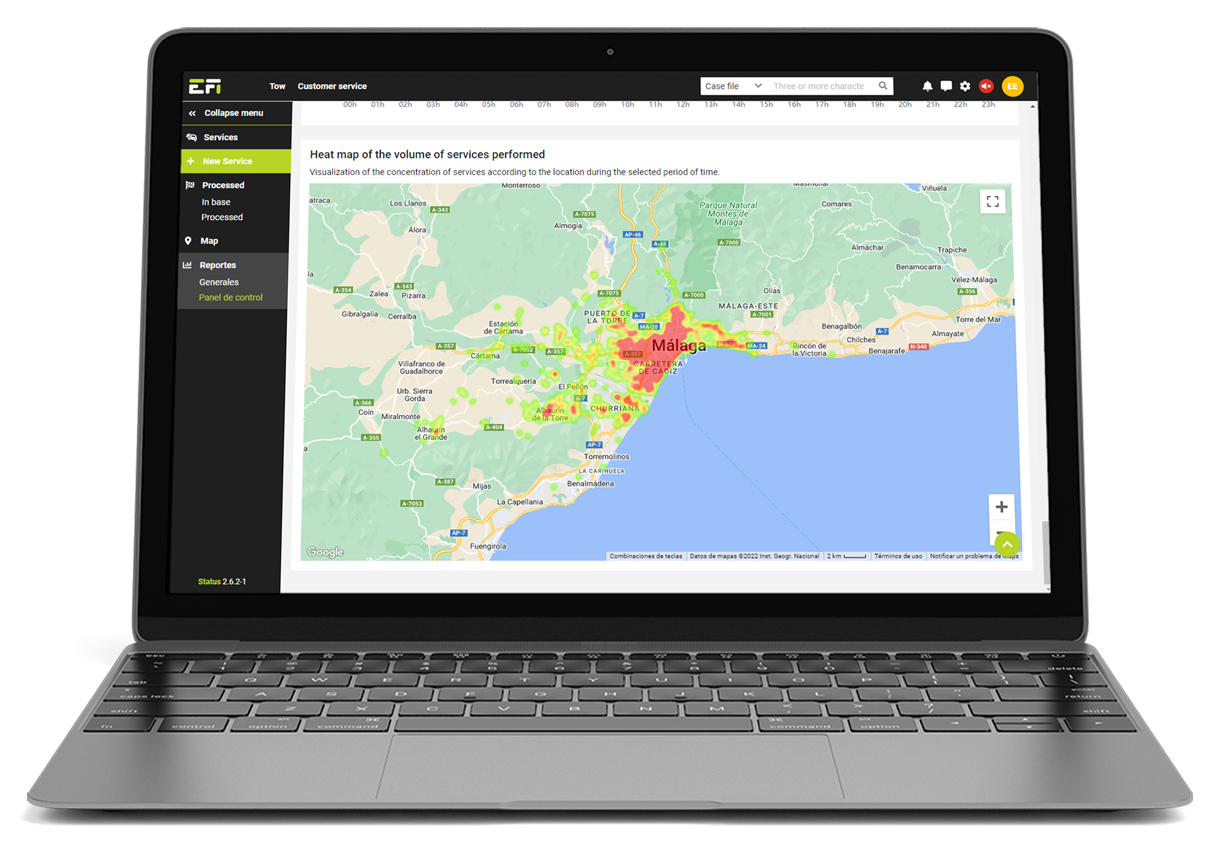Click the search input field
Screen dimensions: 1224x850
pos(820,86)
